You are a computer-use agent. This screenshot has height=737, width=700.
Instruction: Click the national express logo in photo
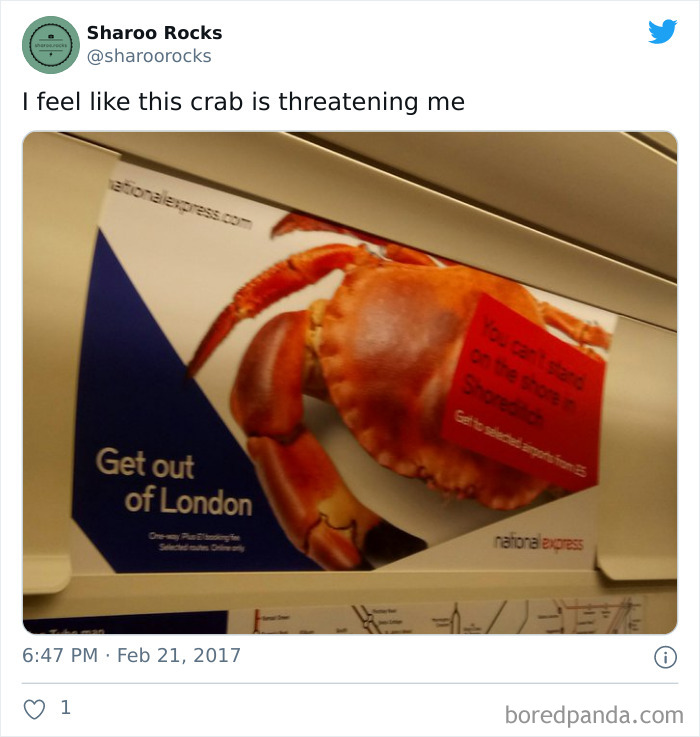click(x=538, y=542)
